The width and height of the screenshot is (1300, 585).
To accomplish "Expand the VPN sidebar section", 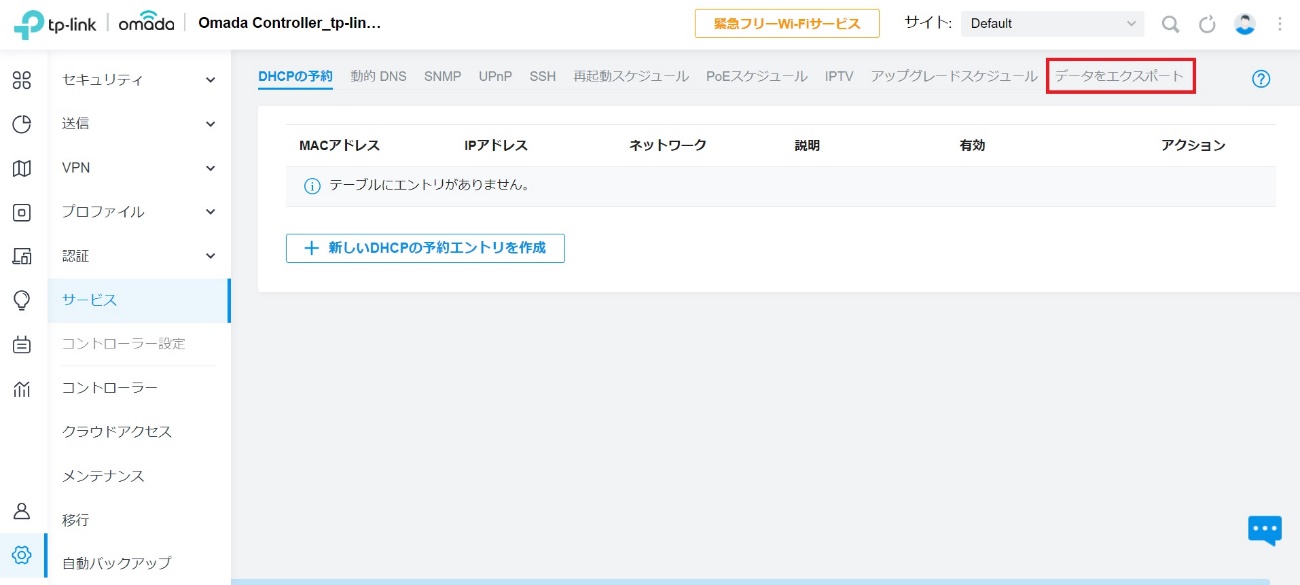I will (138, 168).
